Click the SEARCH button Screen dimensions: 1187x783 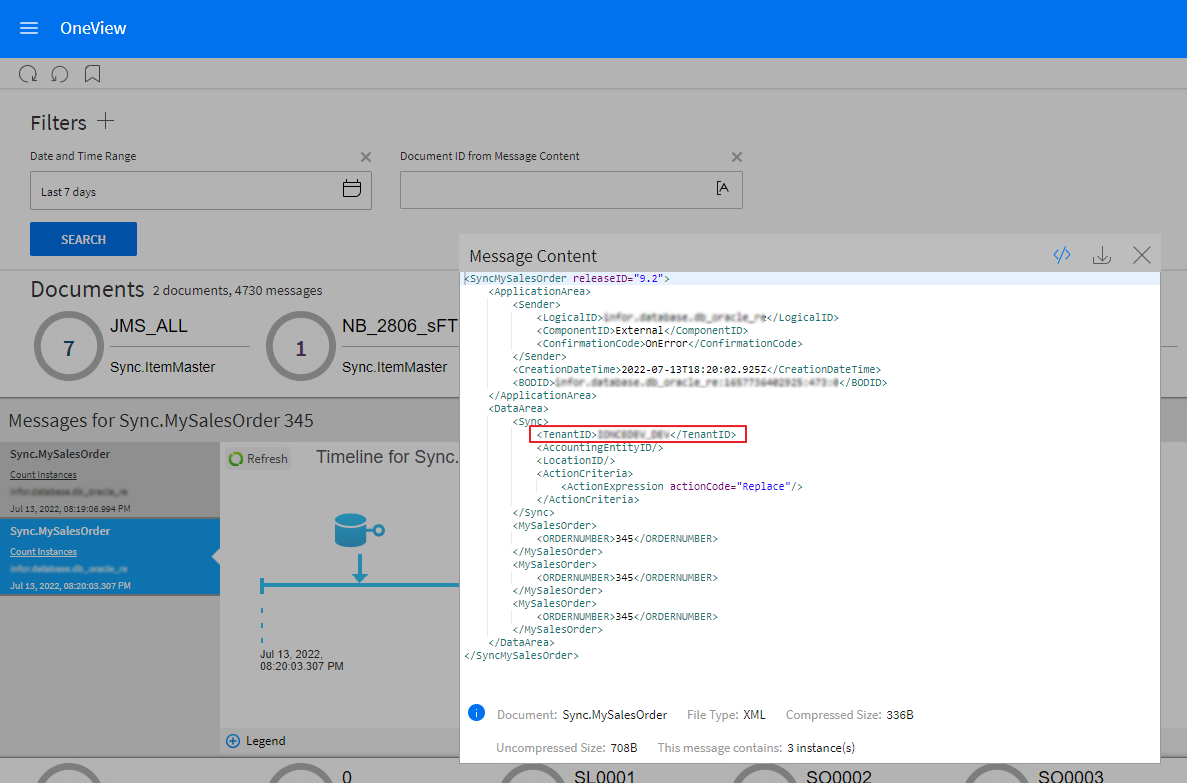tap(83, 239)
